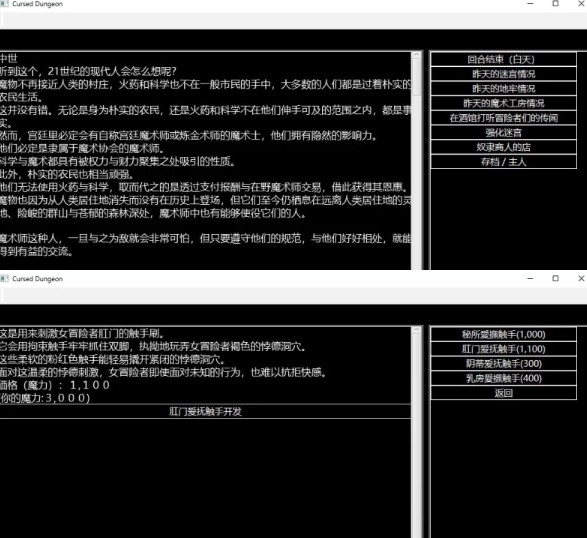This screenshot has width=587, height=538.
Task: Click '回合结束（白天）' to end the turn
Action: 503,59
